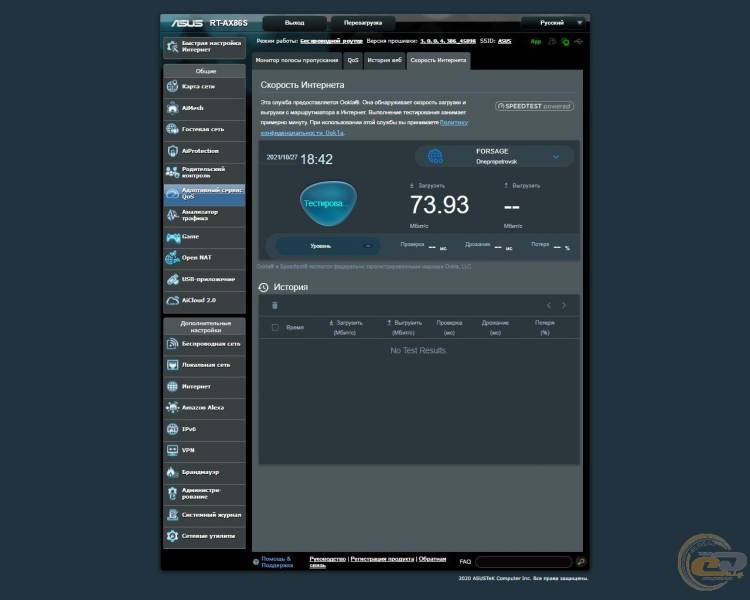Open Parental Controls (Родительский контроль) icon
Image resolution: width=750 pixels, height=600 pixels.
(172, 172)
